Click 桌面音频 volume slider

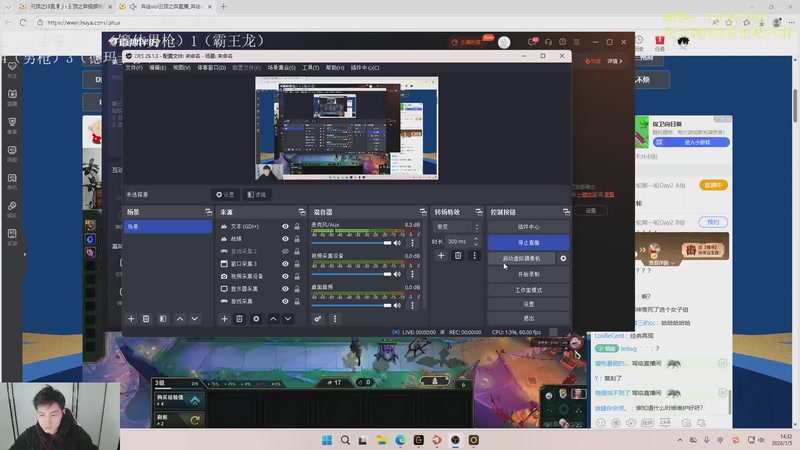coord(352,305)
